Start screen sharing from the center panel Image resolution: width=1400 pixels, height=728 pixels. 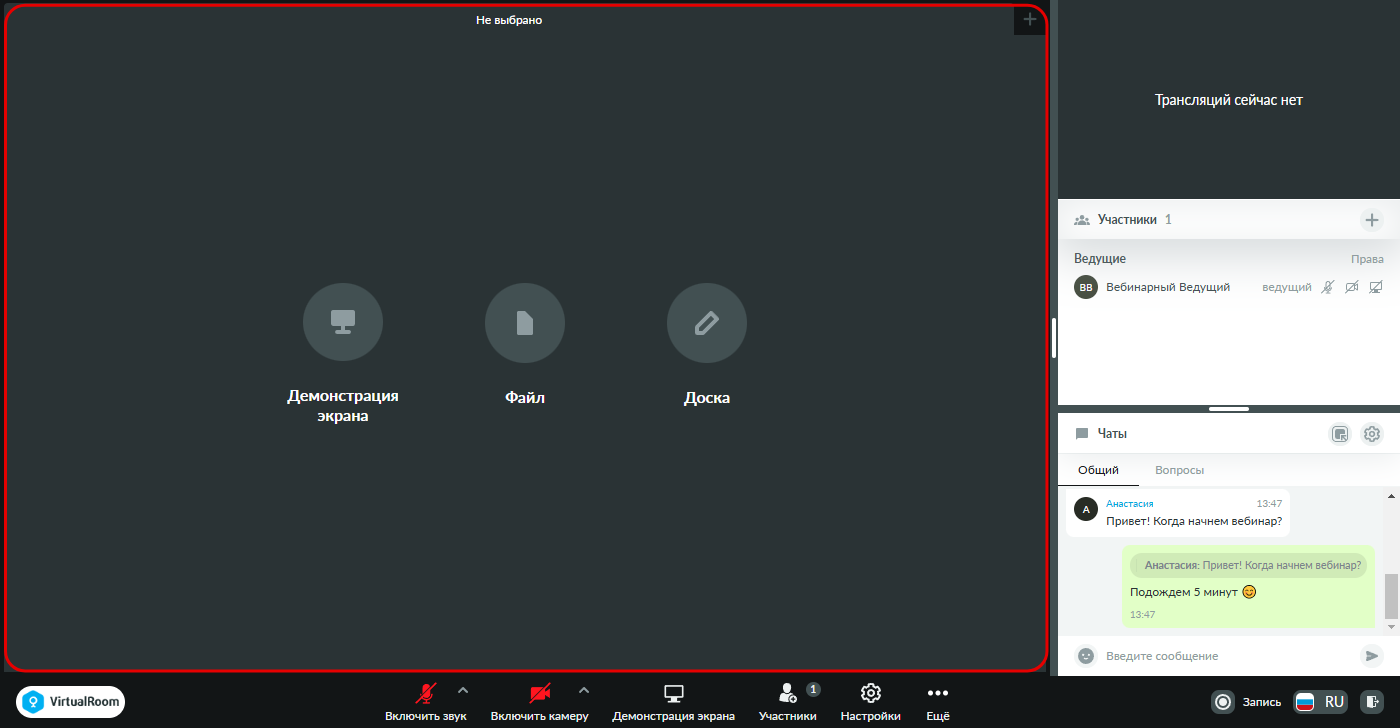[343, 323]
